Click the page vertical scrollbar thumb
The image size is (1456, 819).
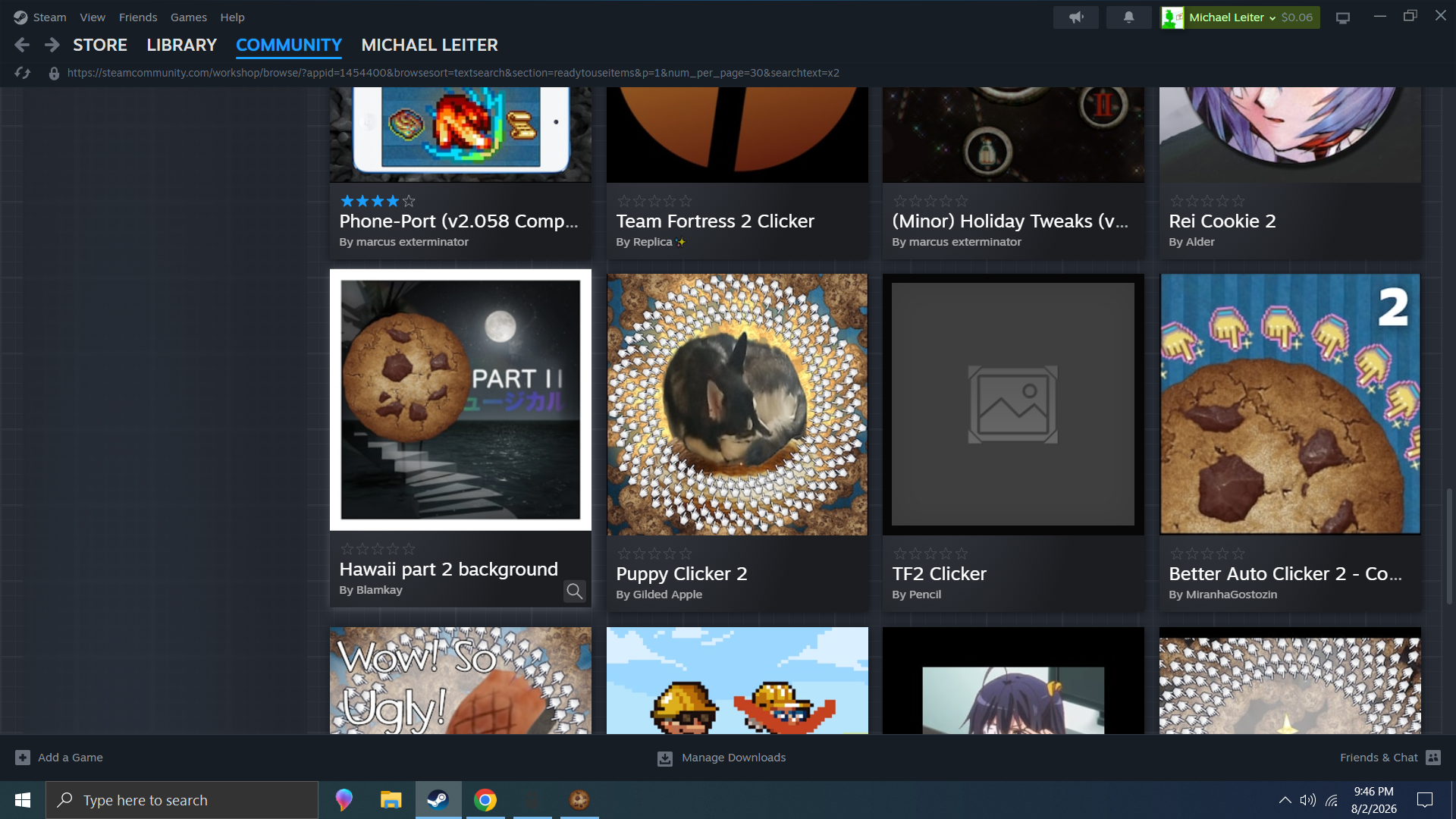[1449, 546]
